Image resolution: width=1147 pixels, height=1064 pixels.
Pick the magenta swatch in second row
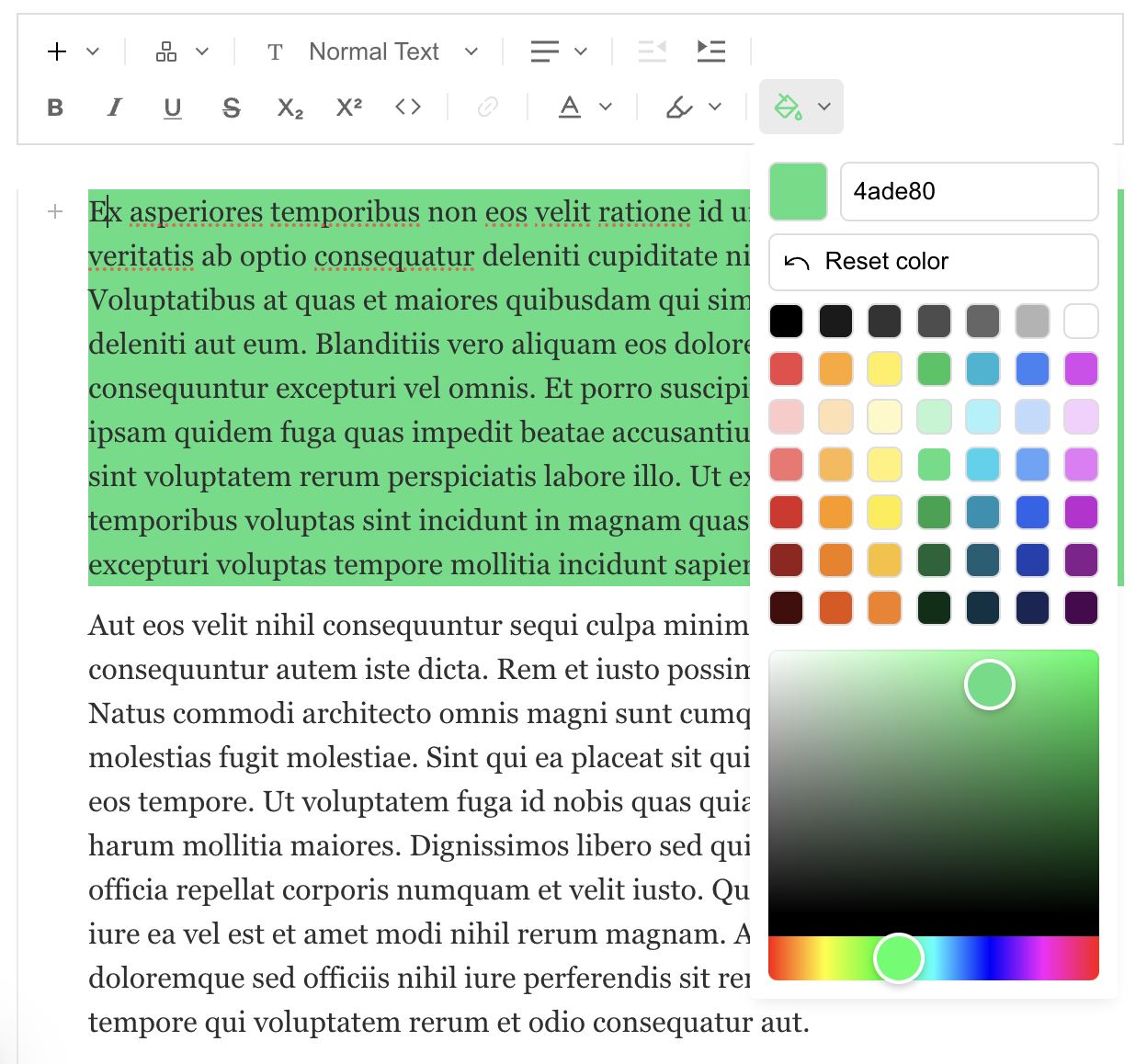1081,368
